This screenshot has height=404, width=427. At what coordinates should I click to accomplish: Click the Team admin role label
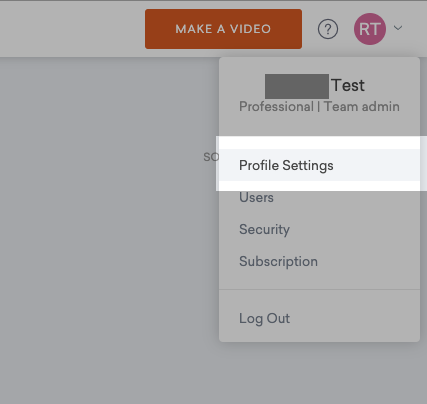[x=362, y=107]
